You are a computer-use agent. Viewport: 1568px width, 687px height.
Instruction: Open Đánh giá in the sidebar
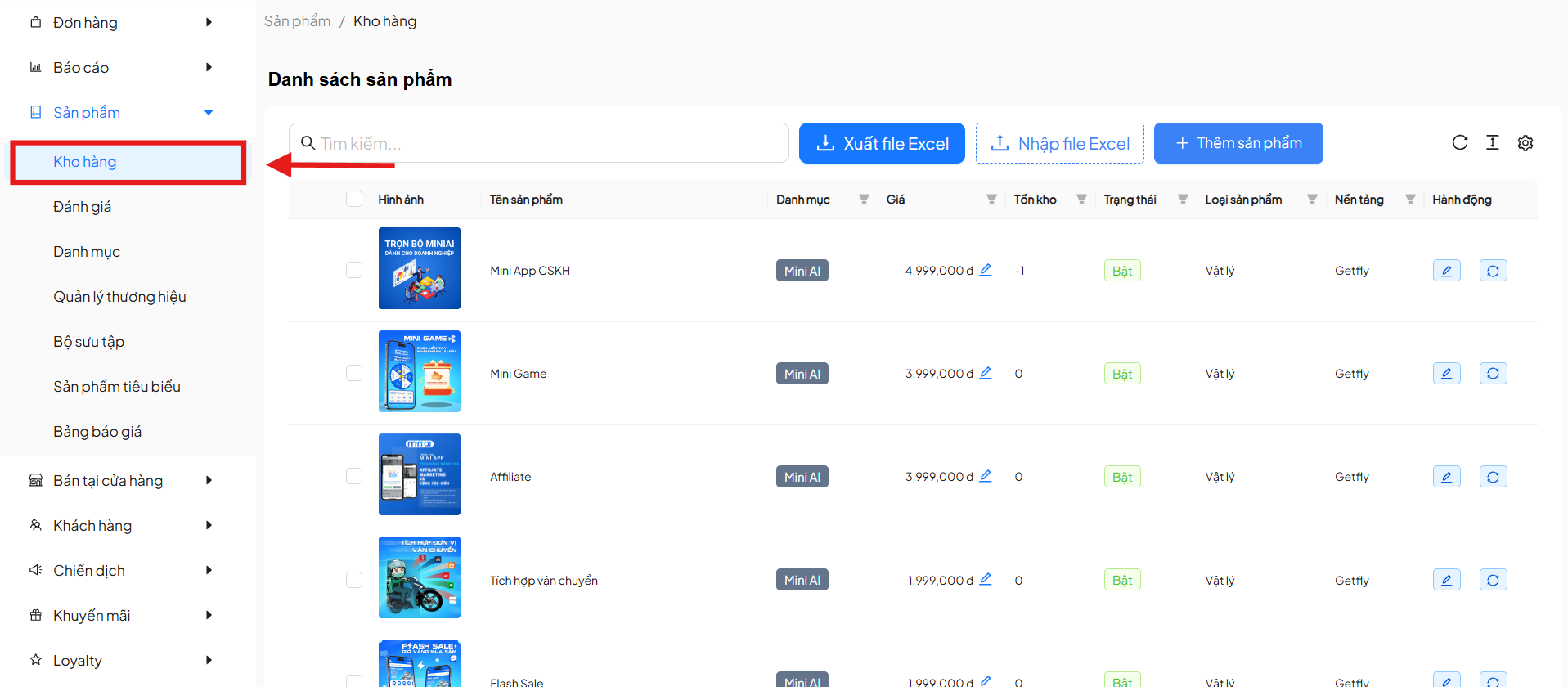(82, 207)
